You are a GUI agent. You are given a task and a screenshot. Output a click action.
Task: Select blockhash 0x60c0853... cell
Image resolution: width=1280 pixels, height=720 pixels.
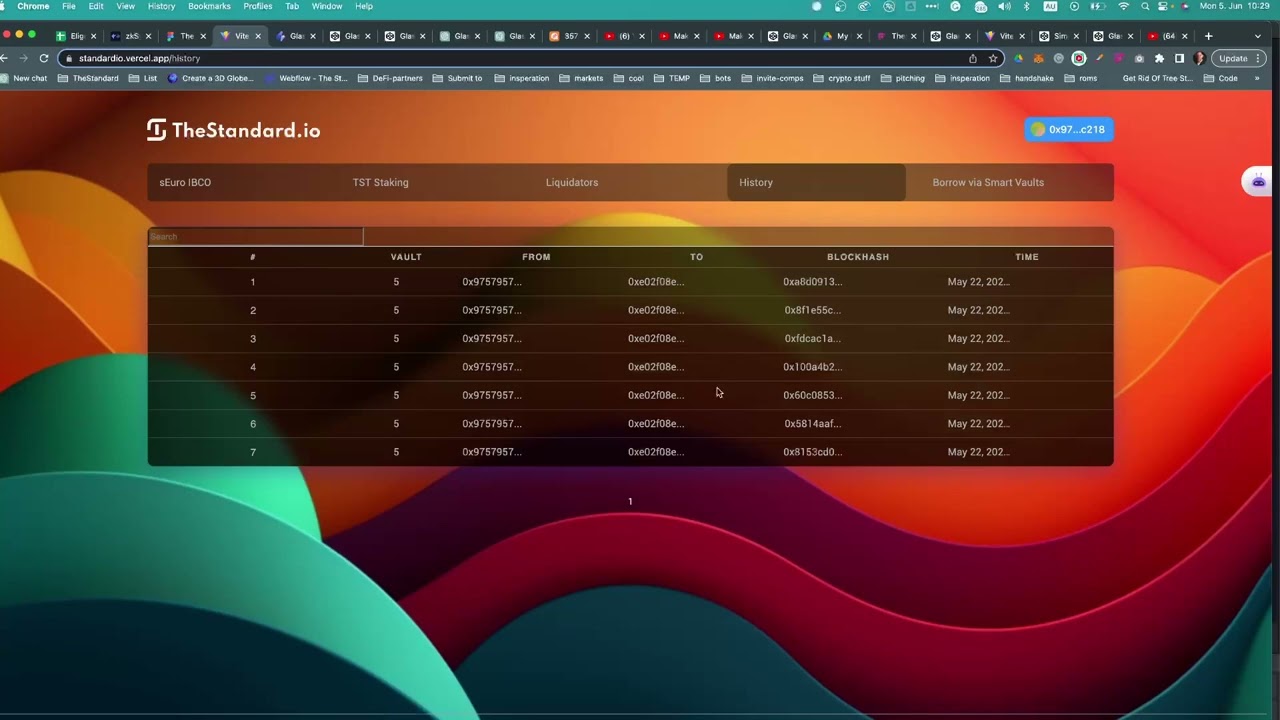pos(813,395)
